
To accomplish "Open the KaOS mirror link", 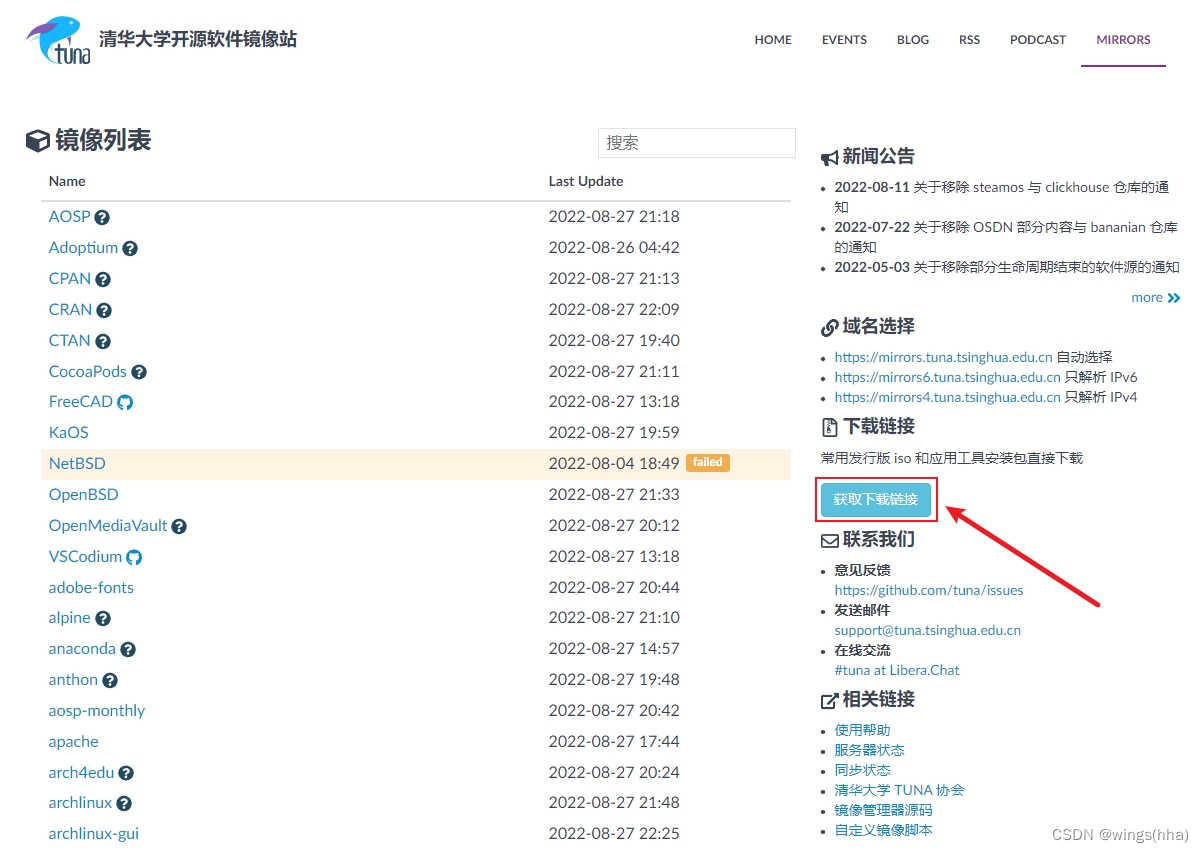I will click(69, 433).
